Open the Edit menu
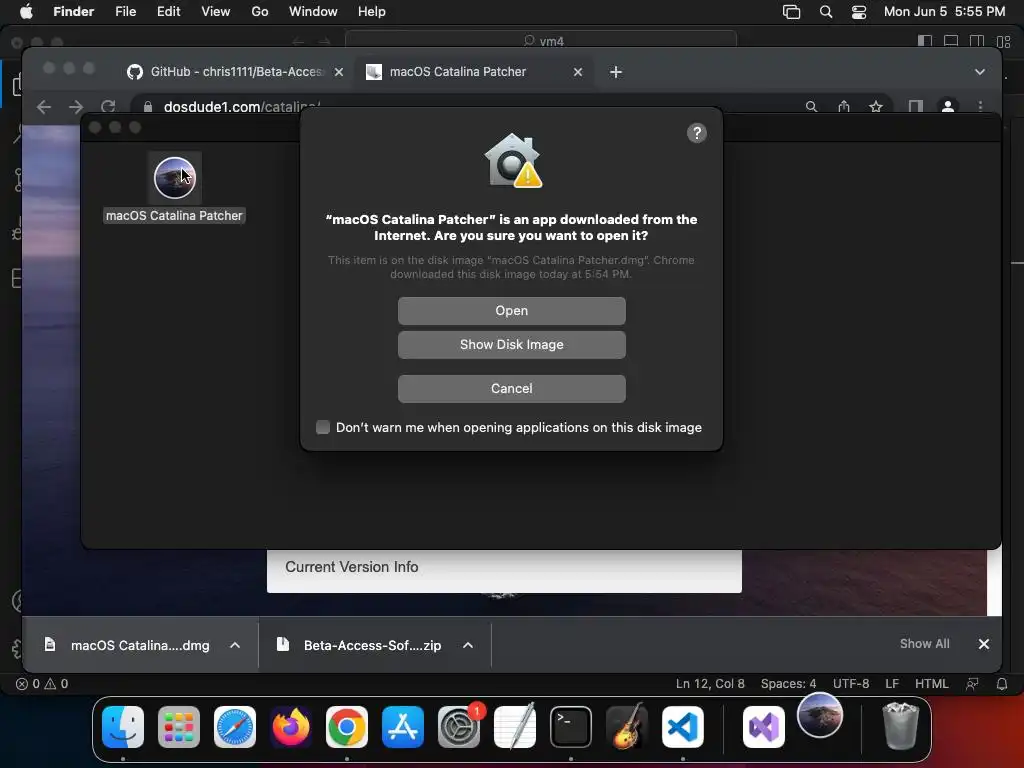The image size is (1024, 768). point(168,12)
